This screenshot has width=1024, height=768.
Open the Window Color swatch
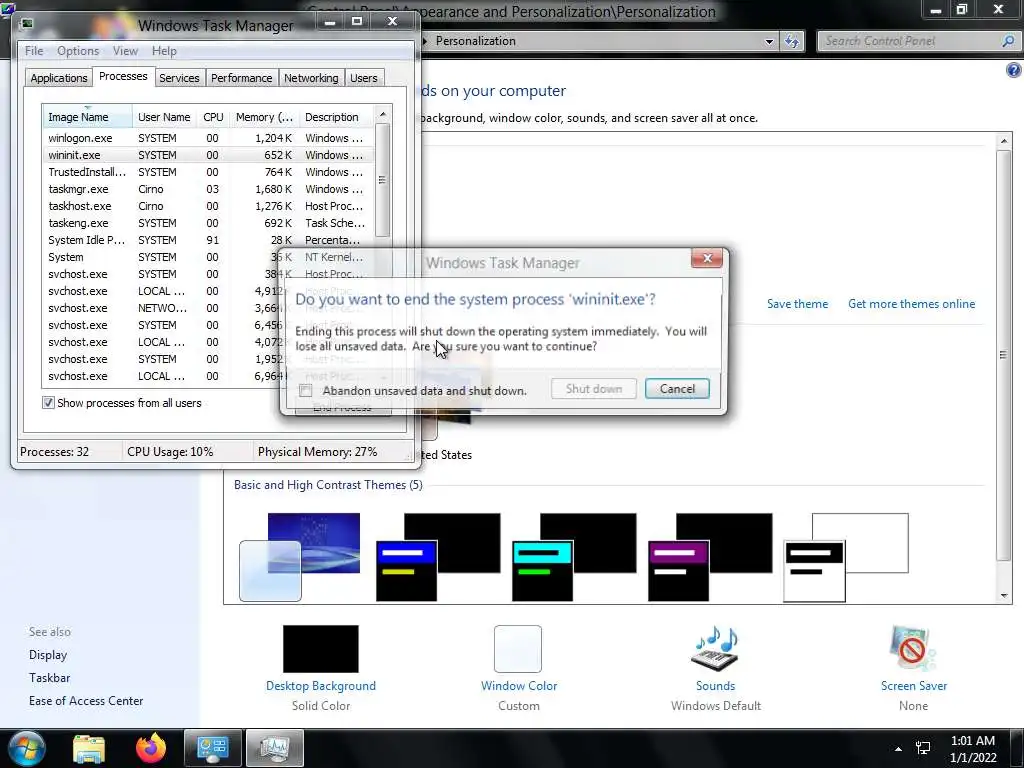click(x=518, y=648)
